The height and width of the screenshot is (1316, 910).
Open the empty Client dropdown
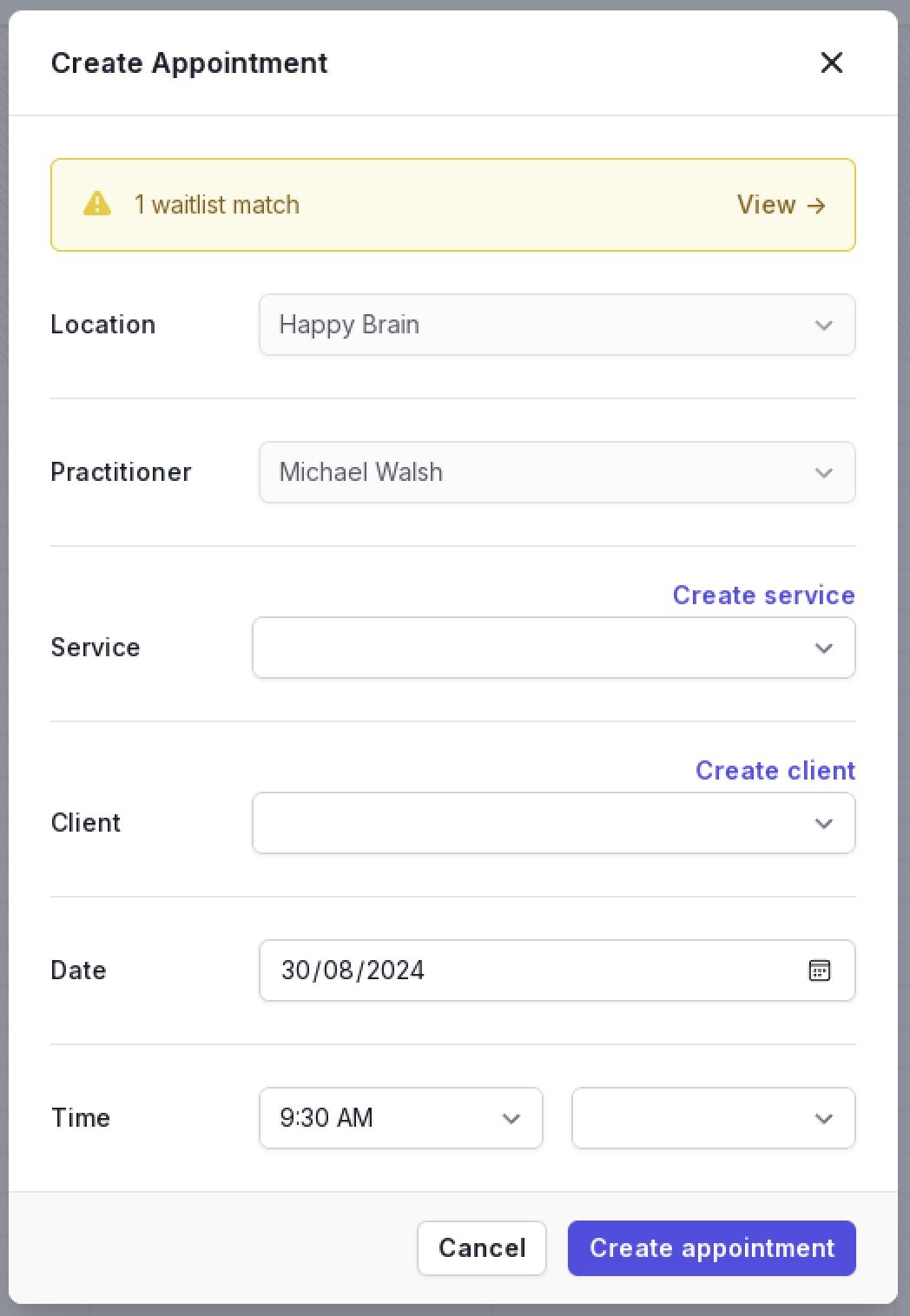pyautogui.click(x=554, y=823)
